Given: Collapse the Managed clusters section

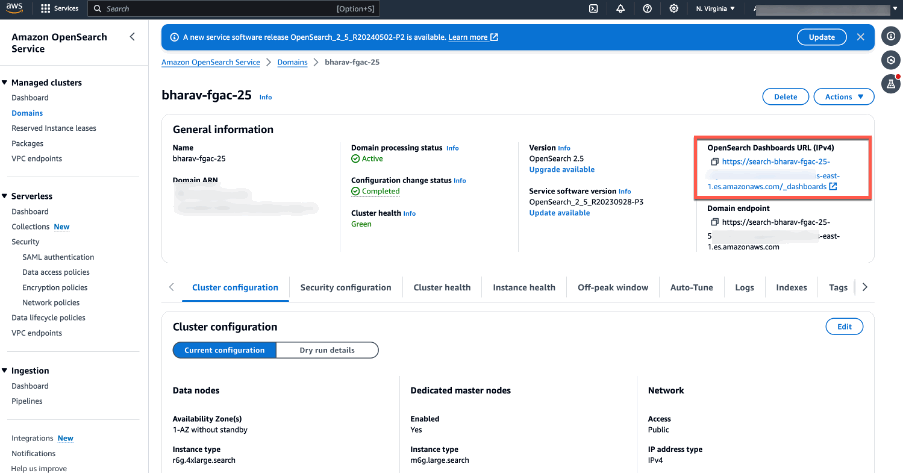Looking at the screenshot, I should pos(5,82).
